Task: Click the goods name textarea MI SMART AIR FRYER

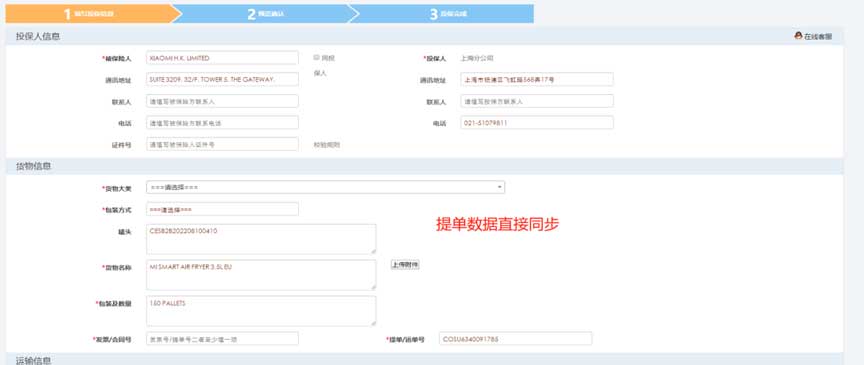Action: click(x=261, y=275)
